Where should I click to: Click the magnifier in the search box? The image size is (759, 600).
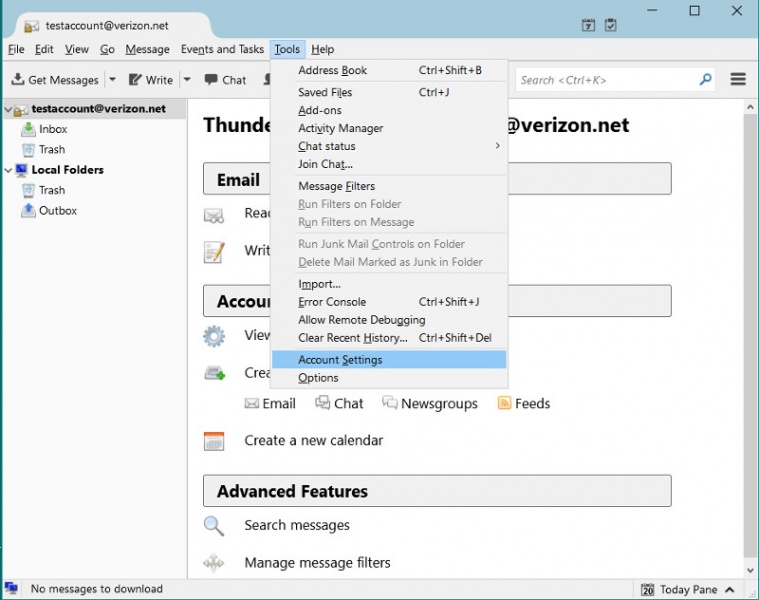click(x=705, y=79)
